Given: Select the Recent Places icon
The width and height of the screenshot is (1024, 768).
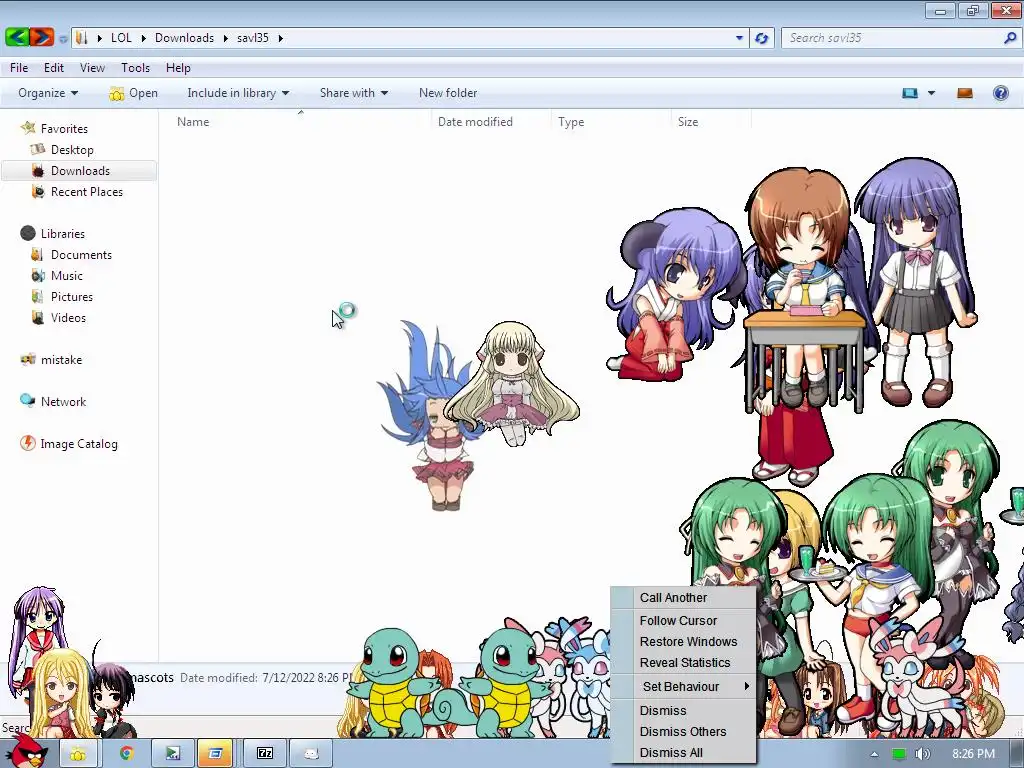Looking at the screenshot, I should 38,191.
